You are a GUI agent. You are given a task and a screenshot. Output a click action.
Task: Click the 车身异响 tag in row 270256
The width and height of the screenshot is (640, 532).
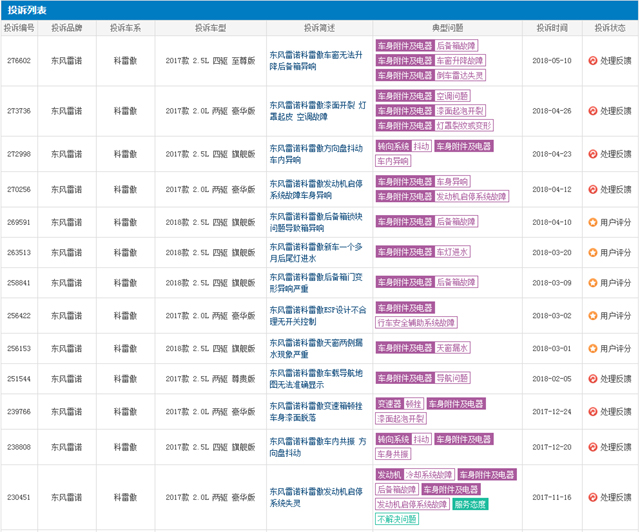pos(452,181)
